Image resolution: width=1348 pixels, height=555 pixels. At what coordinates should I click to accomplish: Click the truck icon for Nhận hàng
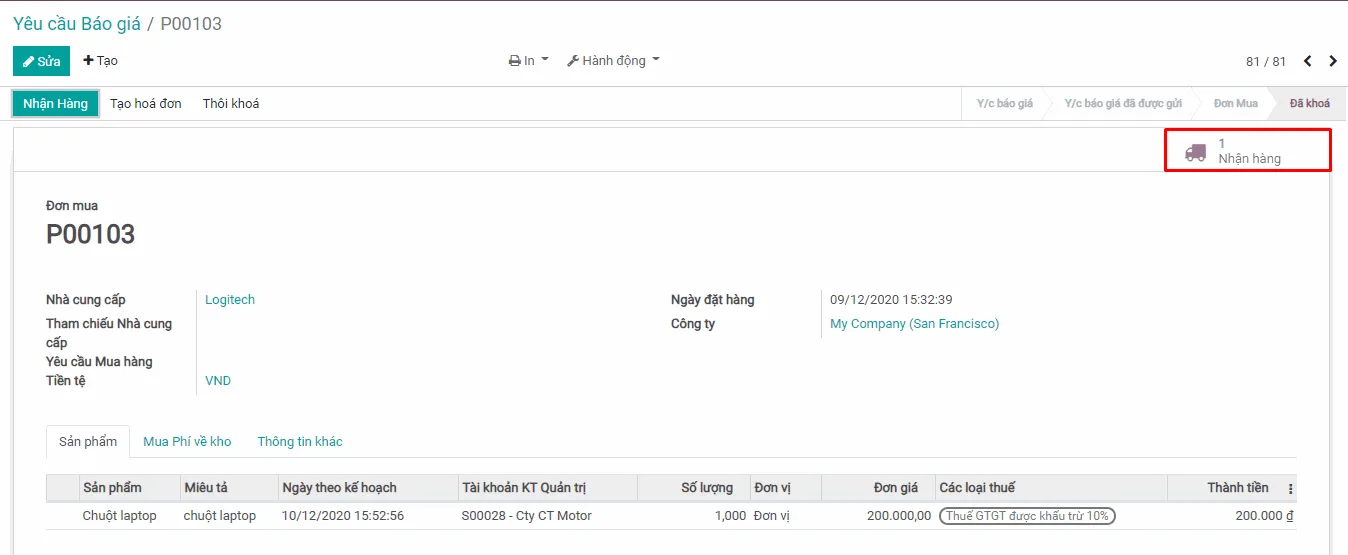(x=1195, y=152)
